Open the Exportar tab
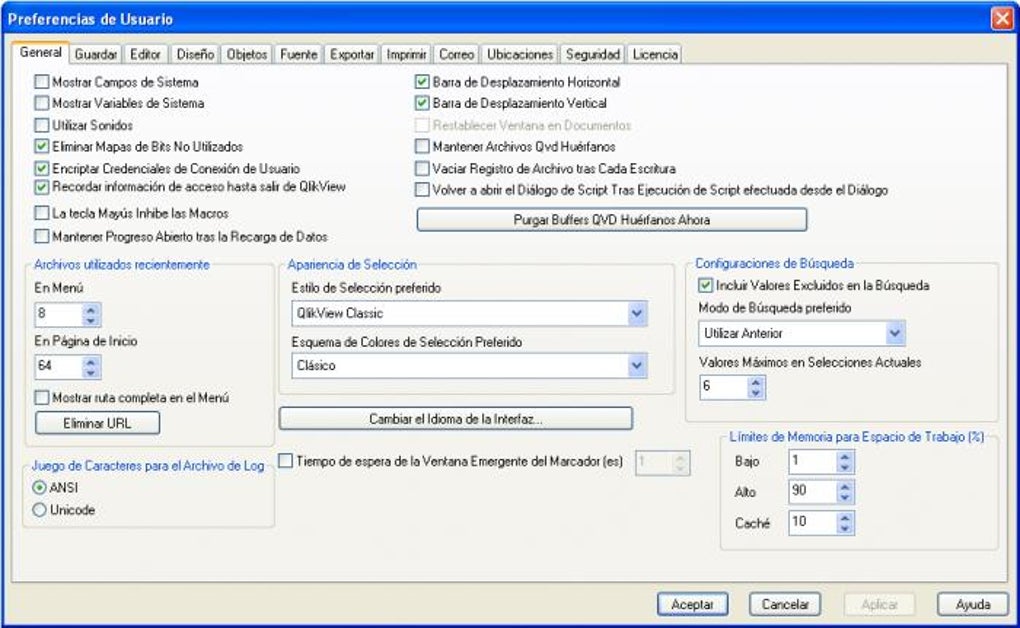Viewport: 1020px width, 628px height. pos(353,54)
